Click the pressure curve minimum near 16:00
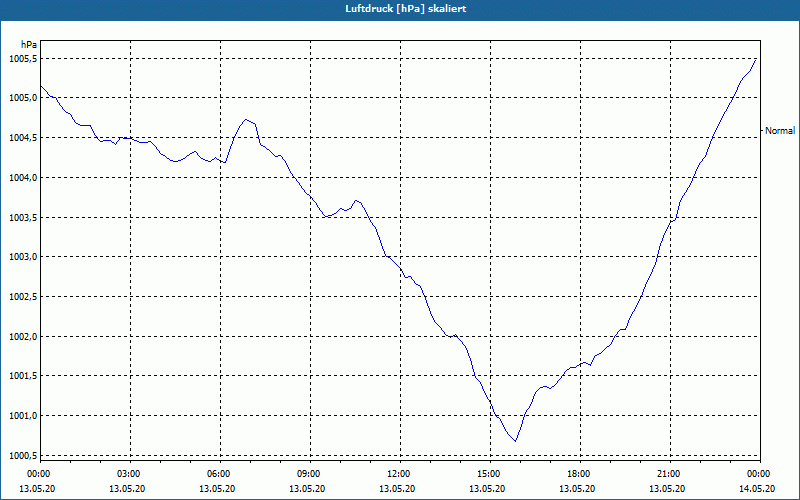Image resolution: width=800 pixels, height=500 pixels. [x=515, y=441]
